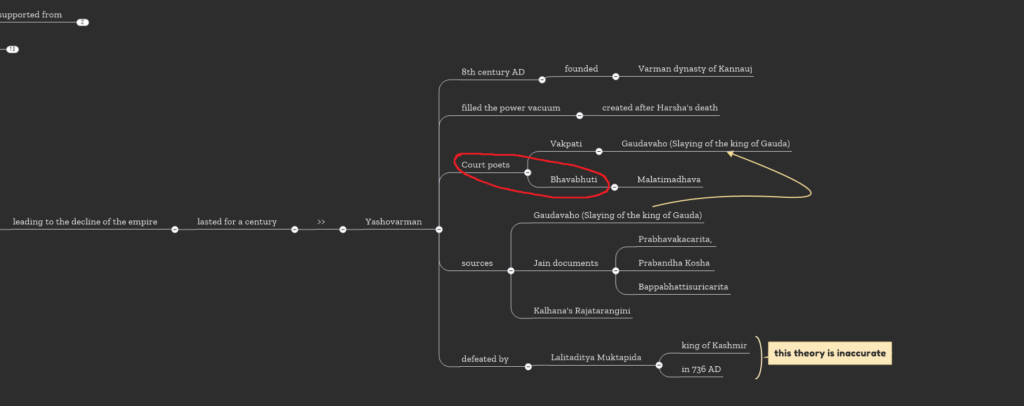Select the king of Kashmir node
The image size is (1024, 406).
[714, 345]
